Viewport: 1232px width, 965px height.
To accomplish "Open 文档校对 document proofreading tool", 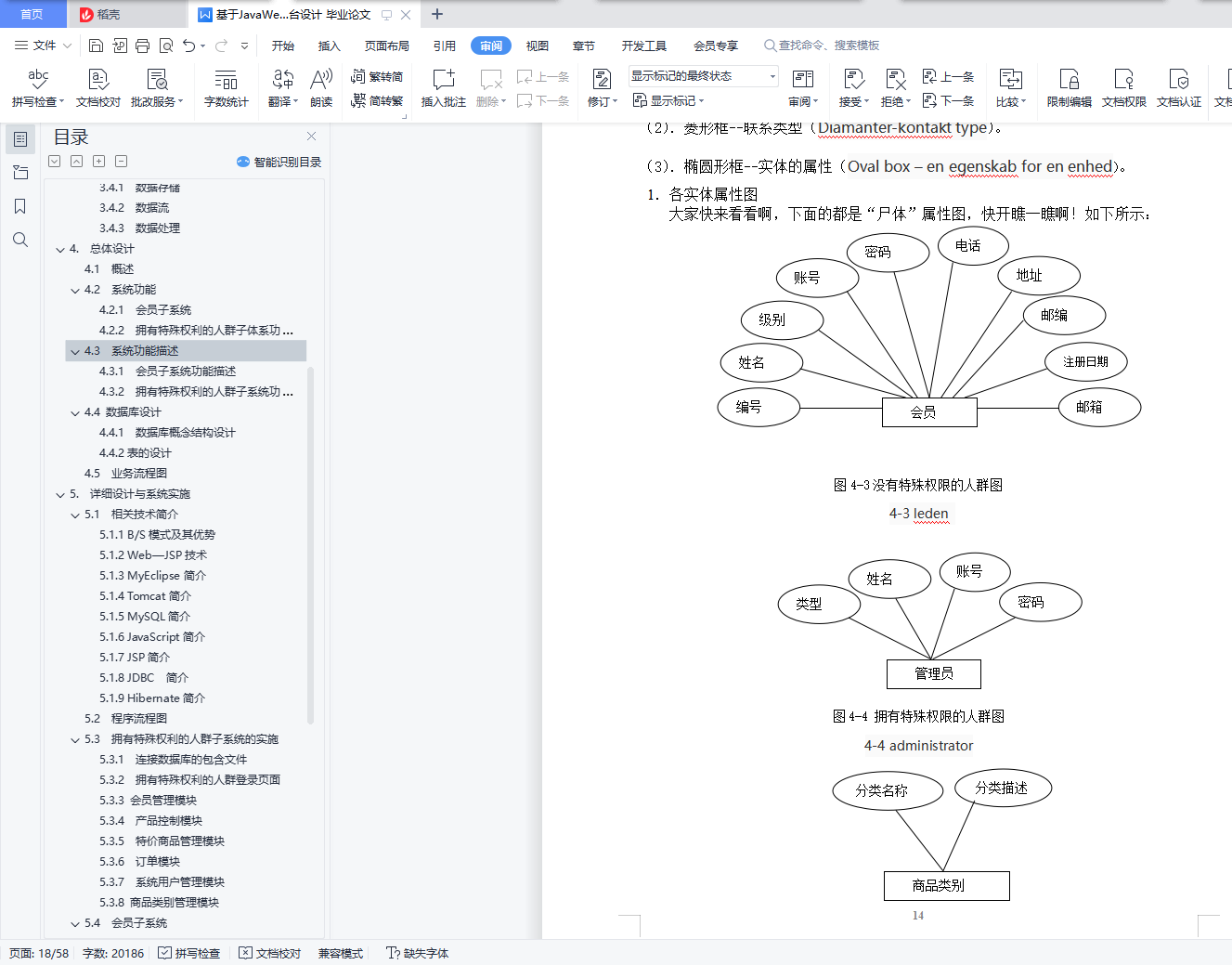I will click(x=98, y=88).
